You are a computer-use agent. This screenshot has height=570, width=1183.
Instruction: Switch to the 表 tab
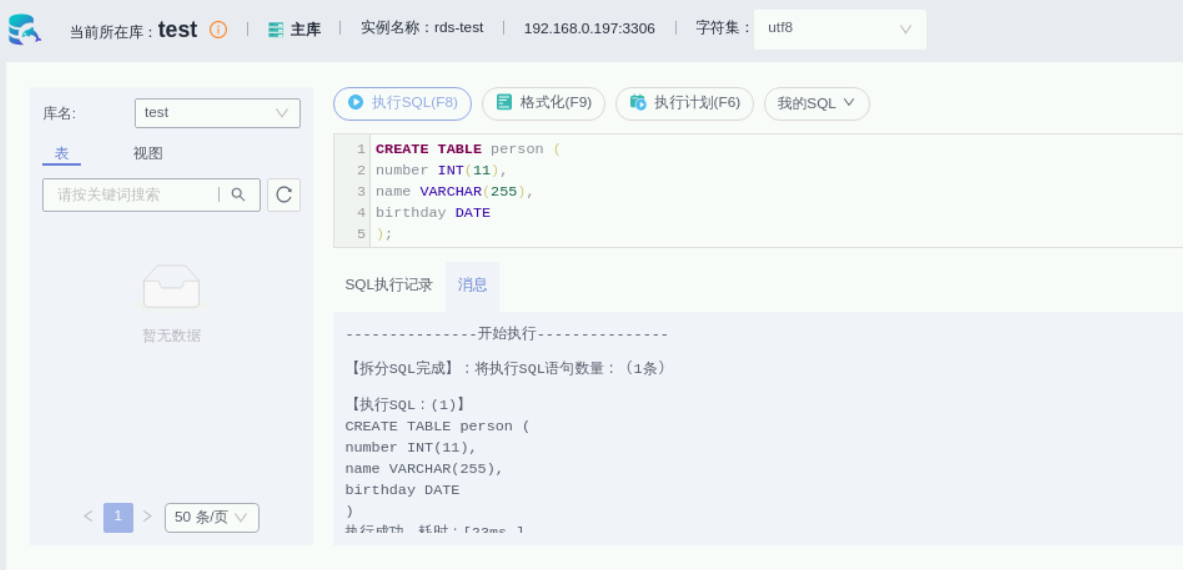[62, 154]
